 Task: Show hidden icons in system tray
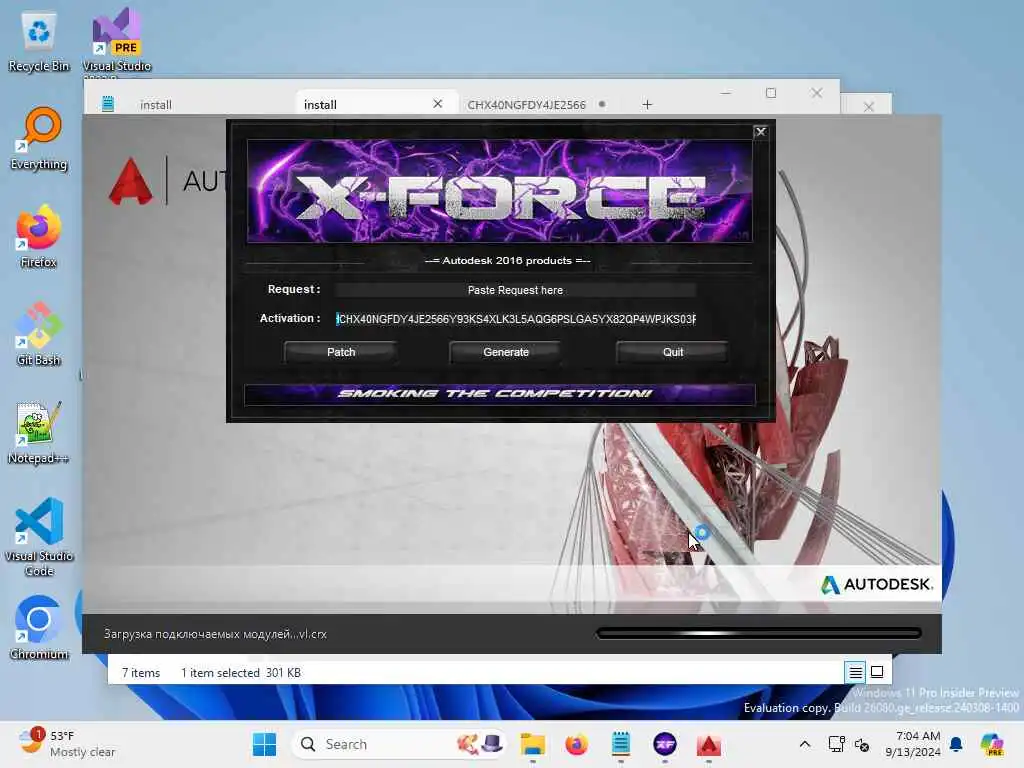(x=805, y=744)
